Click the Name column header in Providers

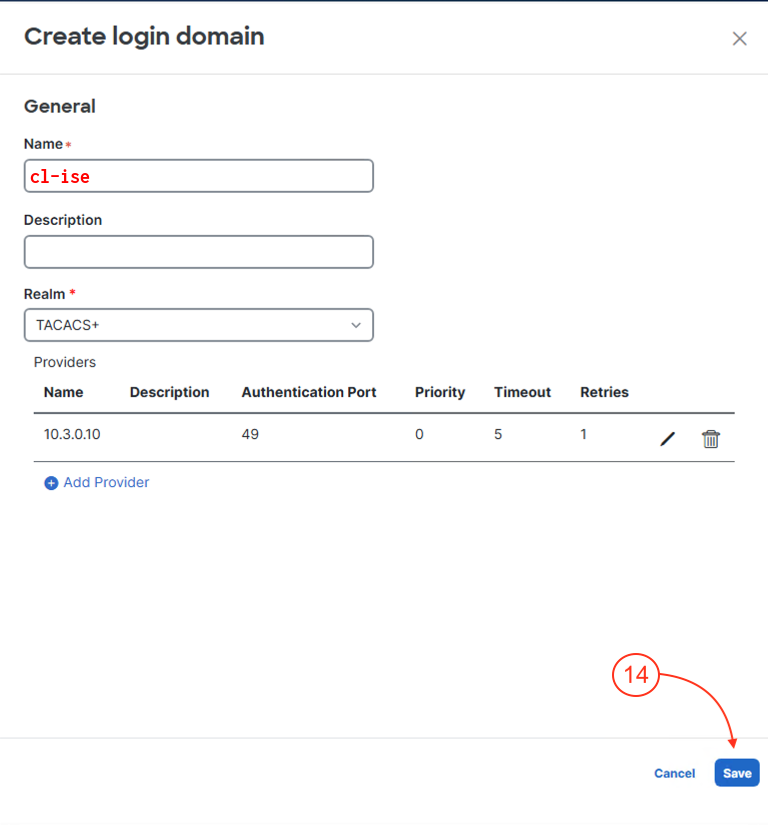coord(64,392)
